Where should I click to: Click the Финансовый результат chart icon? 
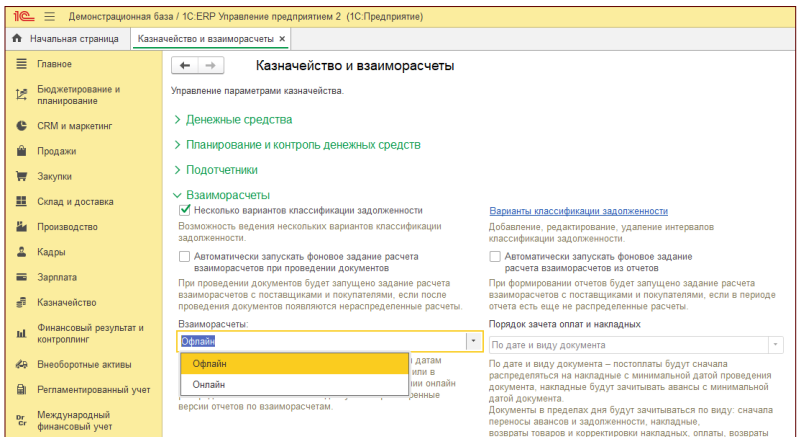coord(21,334)
